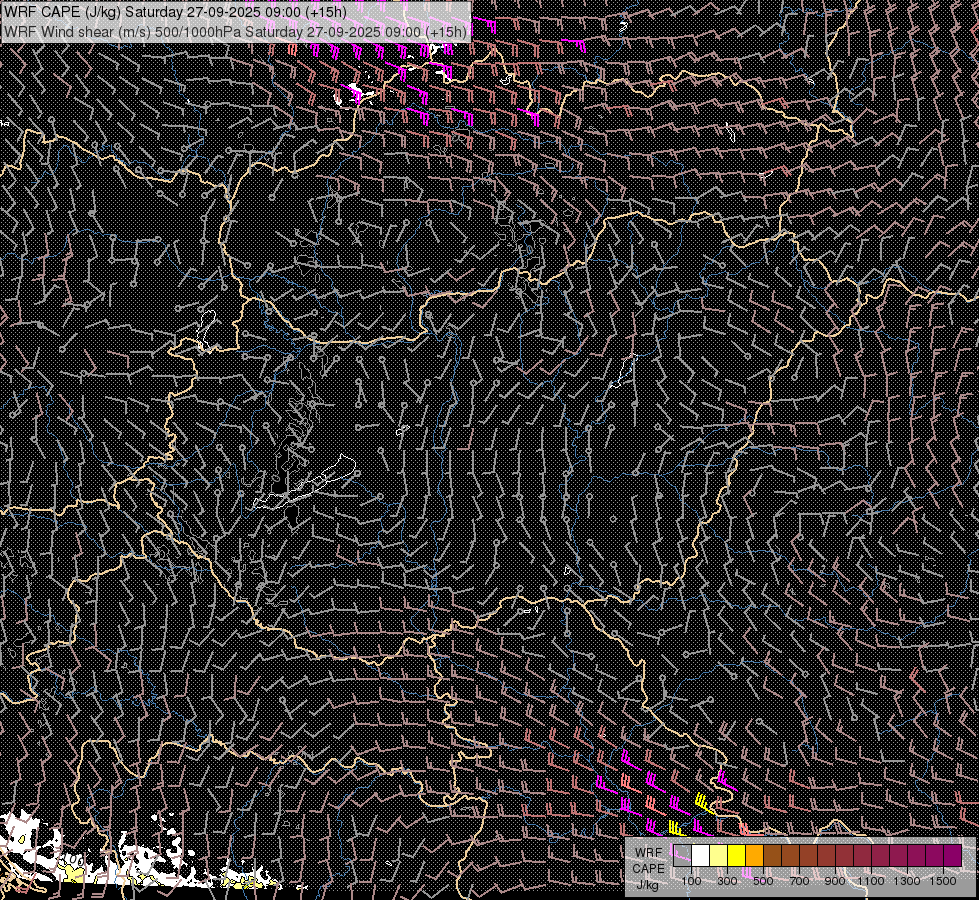The height and width of the screenshot is (900, 979).
Task: Click the 1100 legend value label
Action: pyautogui.click(x=871, y=881)
